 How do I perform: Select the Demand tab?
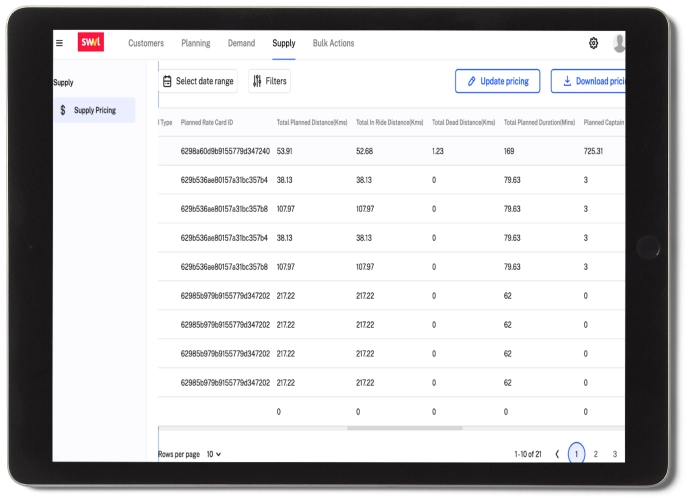coord(241,43)
